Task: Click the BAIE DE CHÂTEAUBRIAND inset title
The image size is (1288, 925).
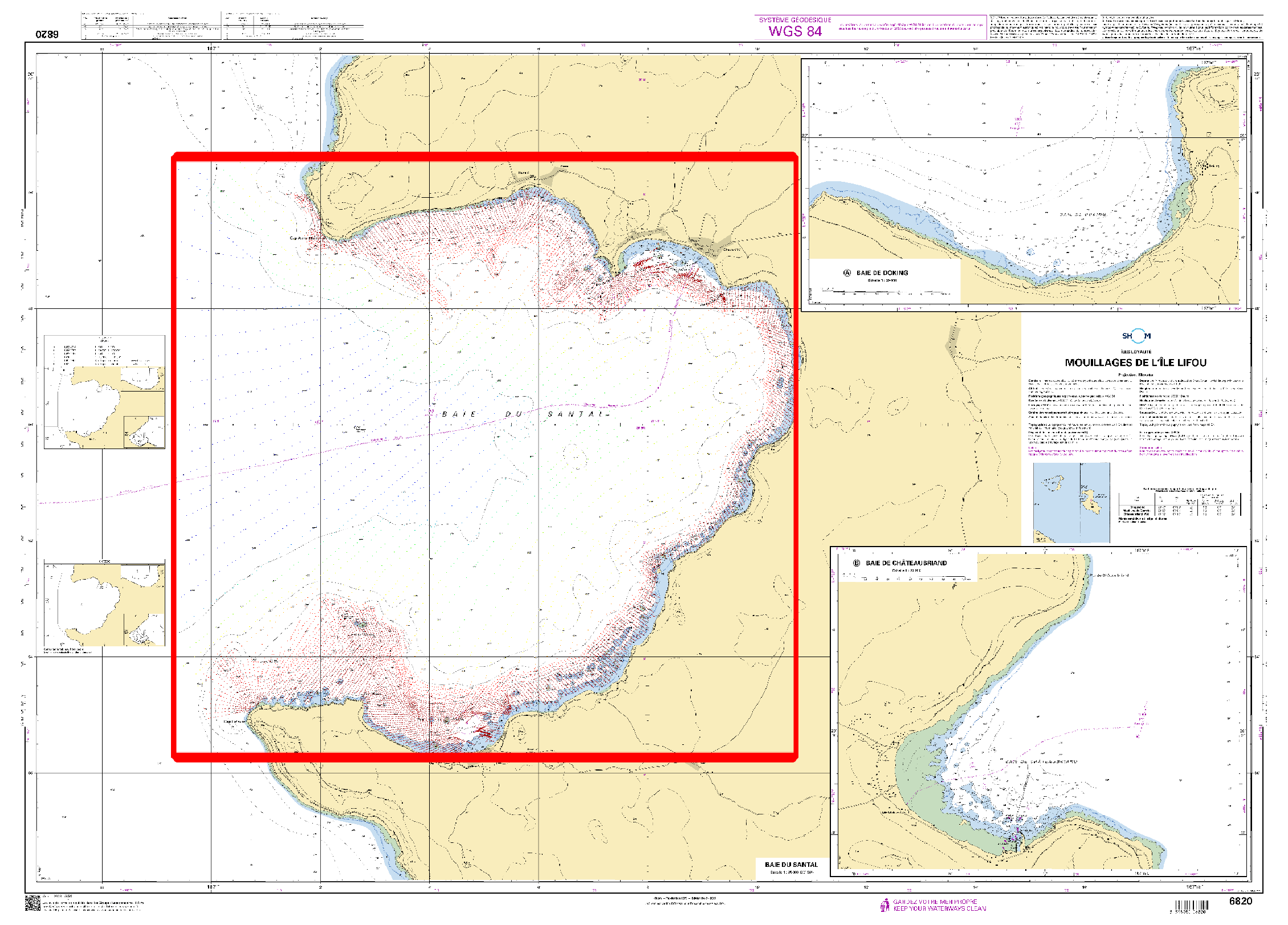Action: pos(906,563)
